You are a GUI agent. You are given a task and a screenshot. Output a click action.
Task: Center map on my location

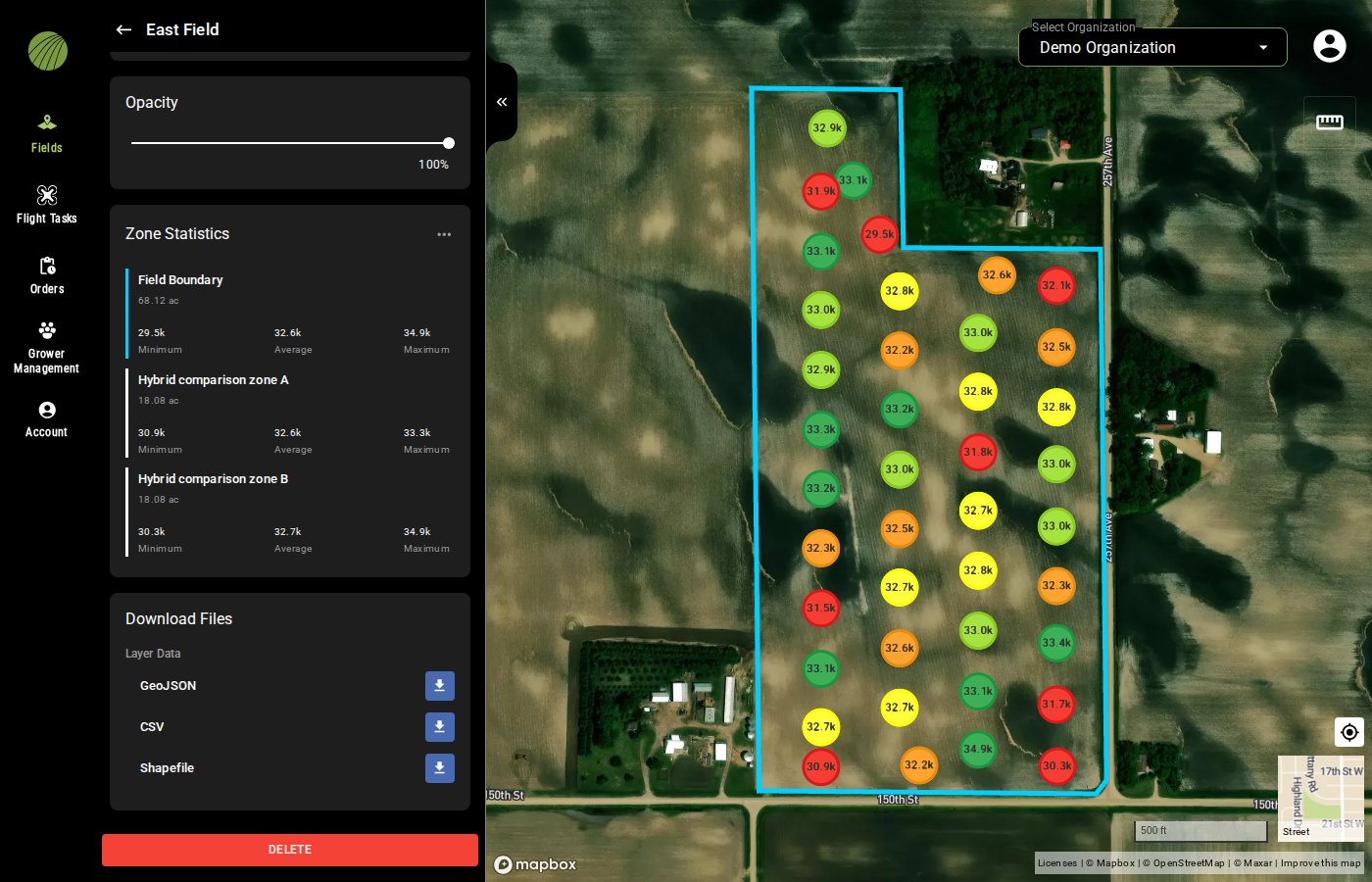(x=1349, y=732)
